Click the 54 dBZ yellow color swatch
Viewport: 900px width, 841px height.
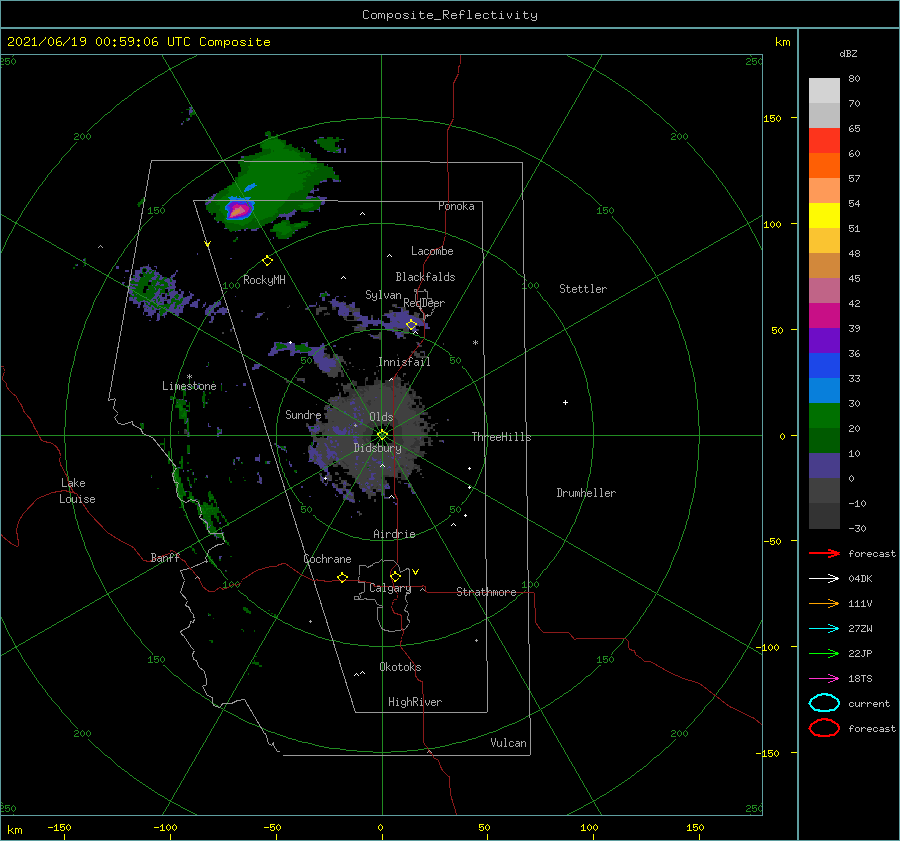point(824,215)
